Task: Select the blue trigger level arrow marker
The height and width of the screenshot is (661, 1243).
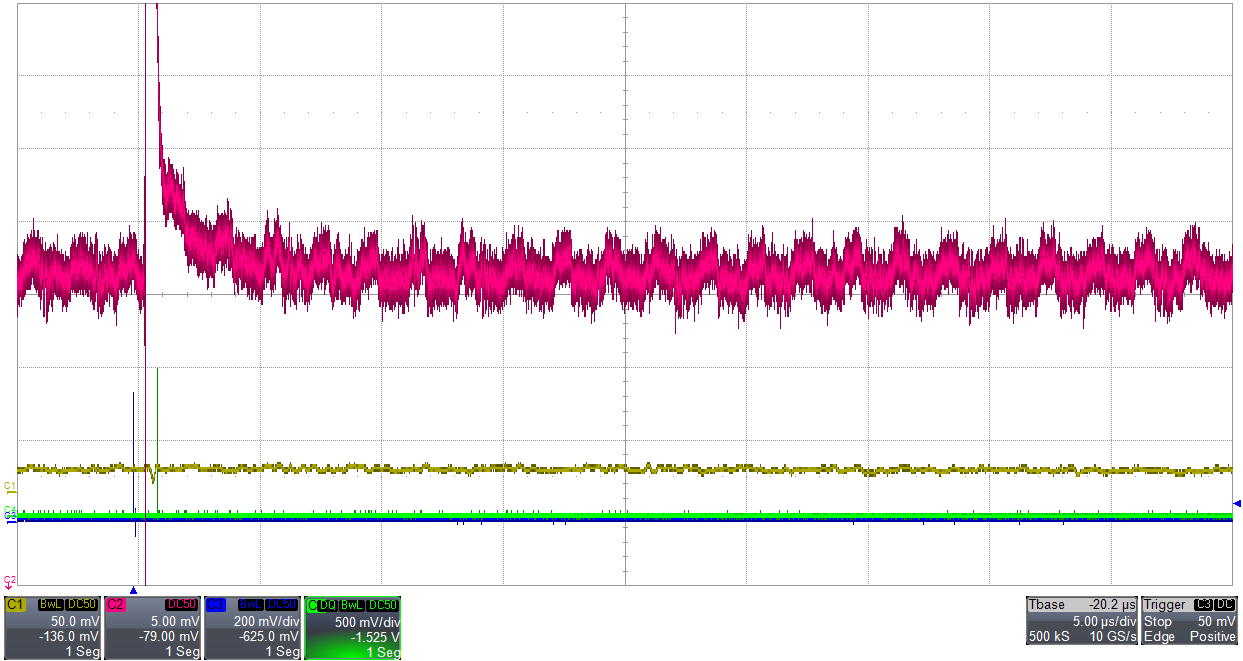Action: pos(1238,503)
